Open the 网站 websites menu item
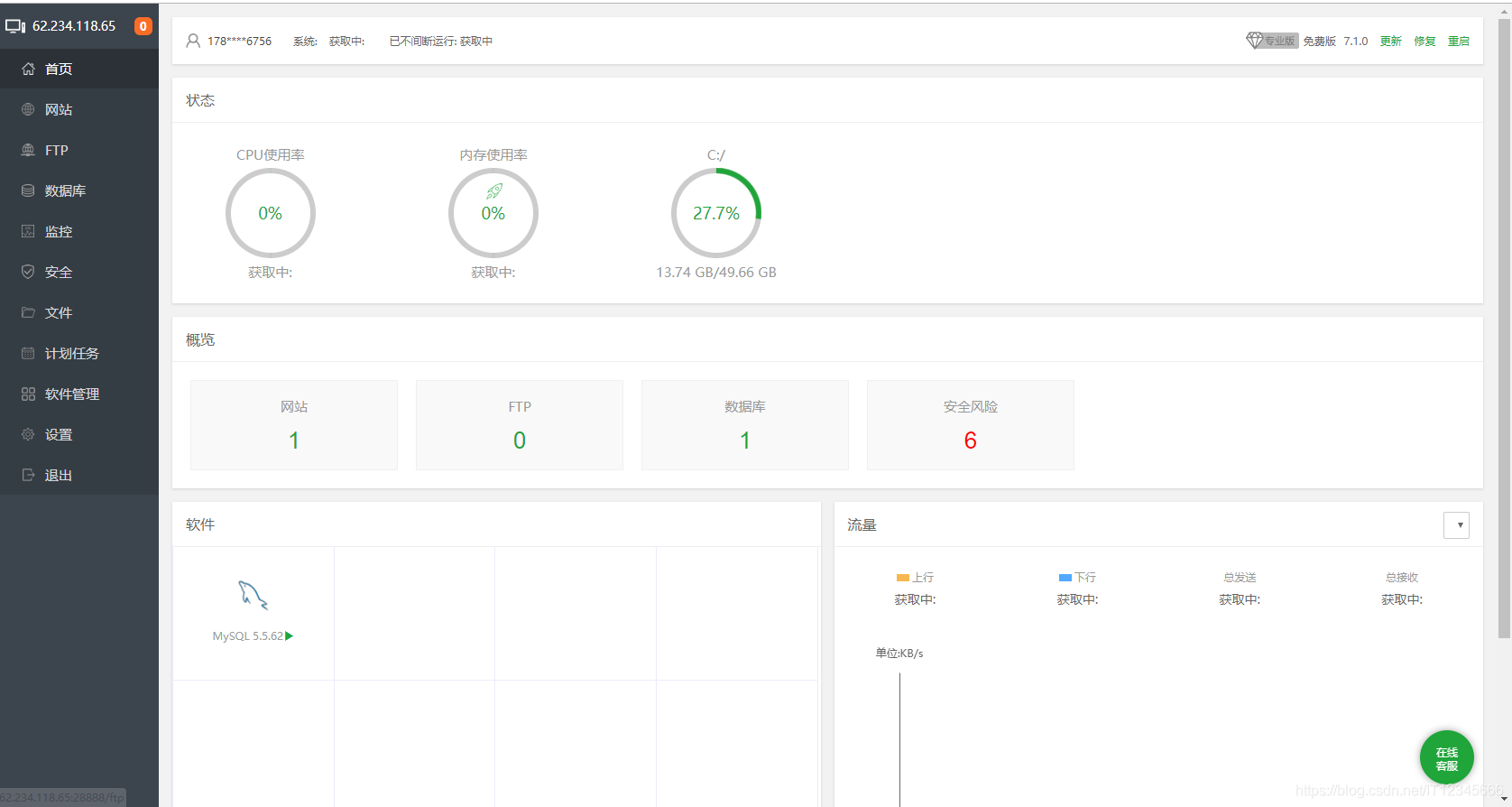 (79, 109)
